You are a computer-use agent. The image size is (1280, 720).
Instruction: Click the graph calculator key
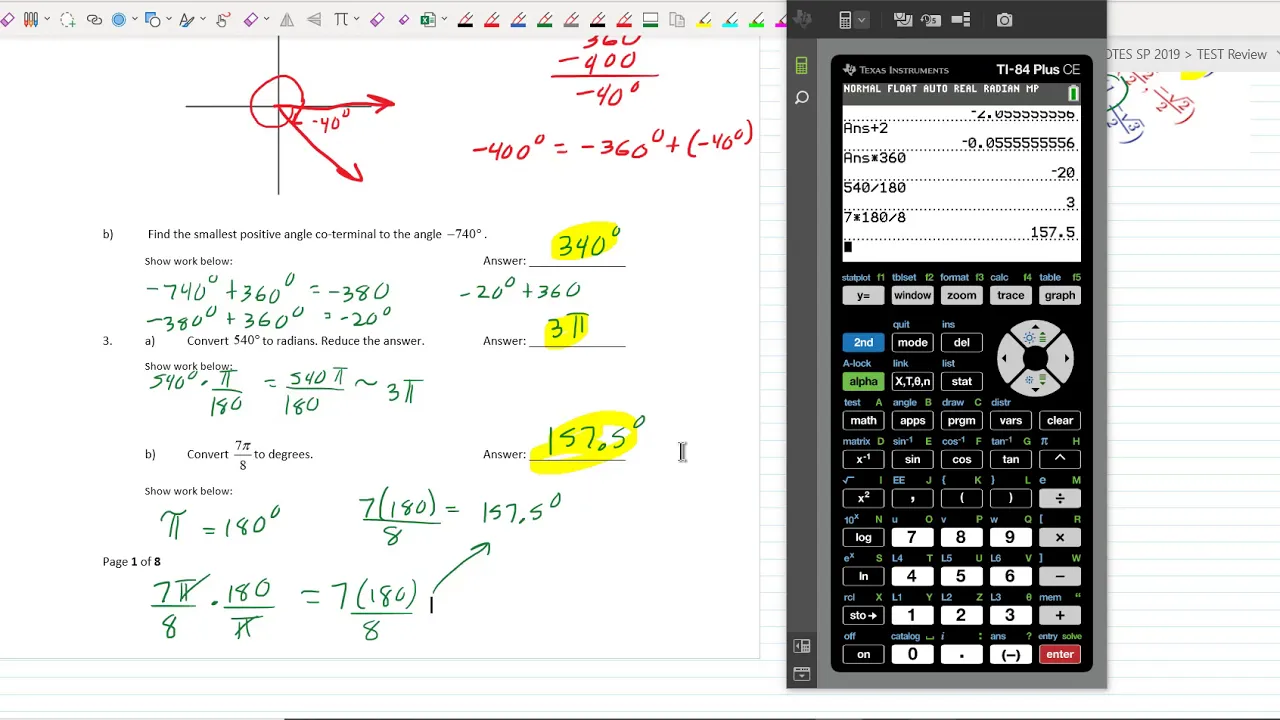1059,295
